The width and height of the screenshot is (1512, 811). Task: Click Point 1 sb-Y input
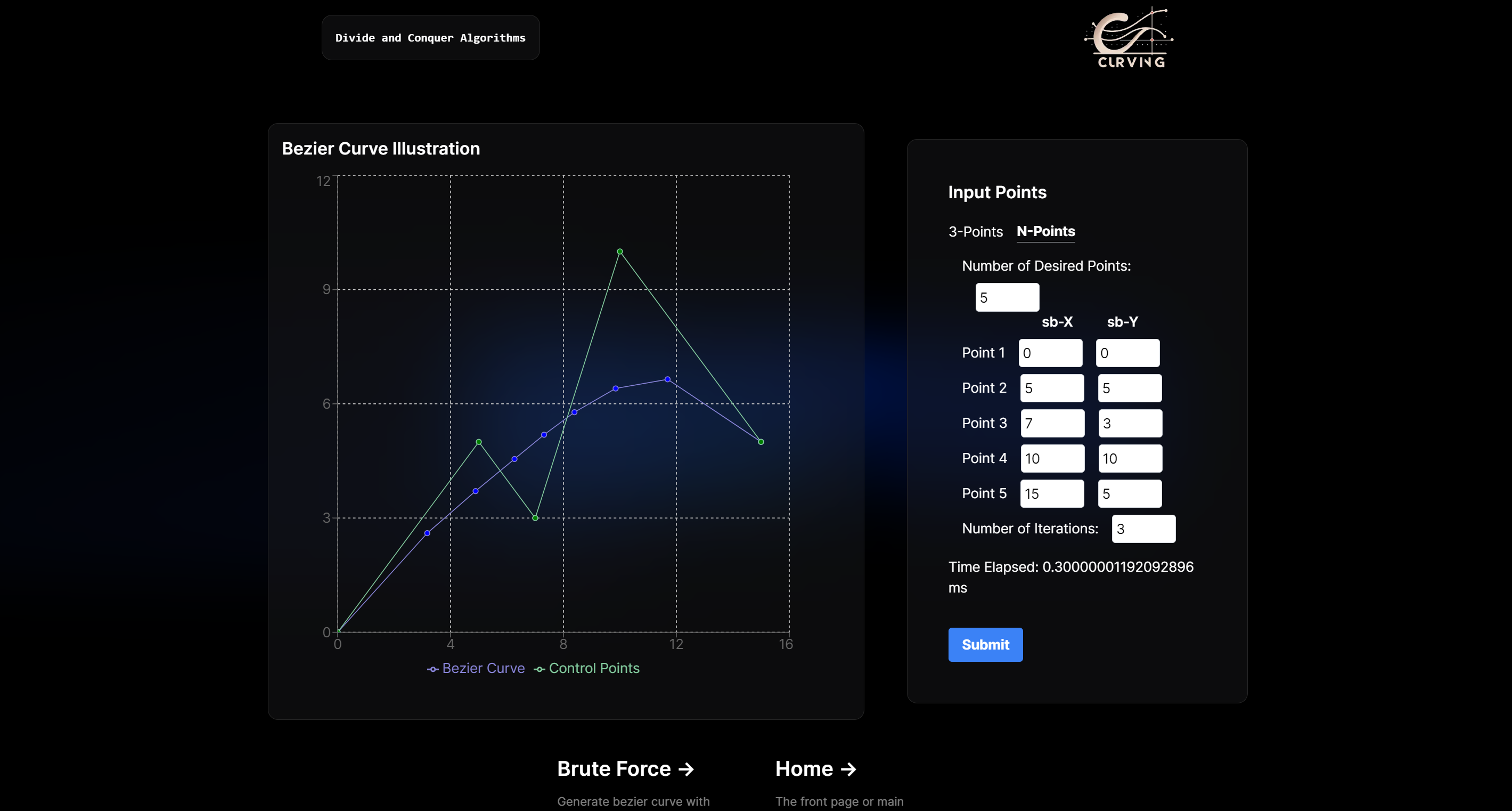(1127, 353)
